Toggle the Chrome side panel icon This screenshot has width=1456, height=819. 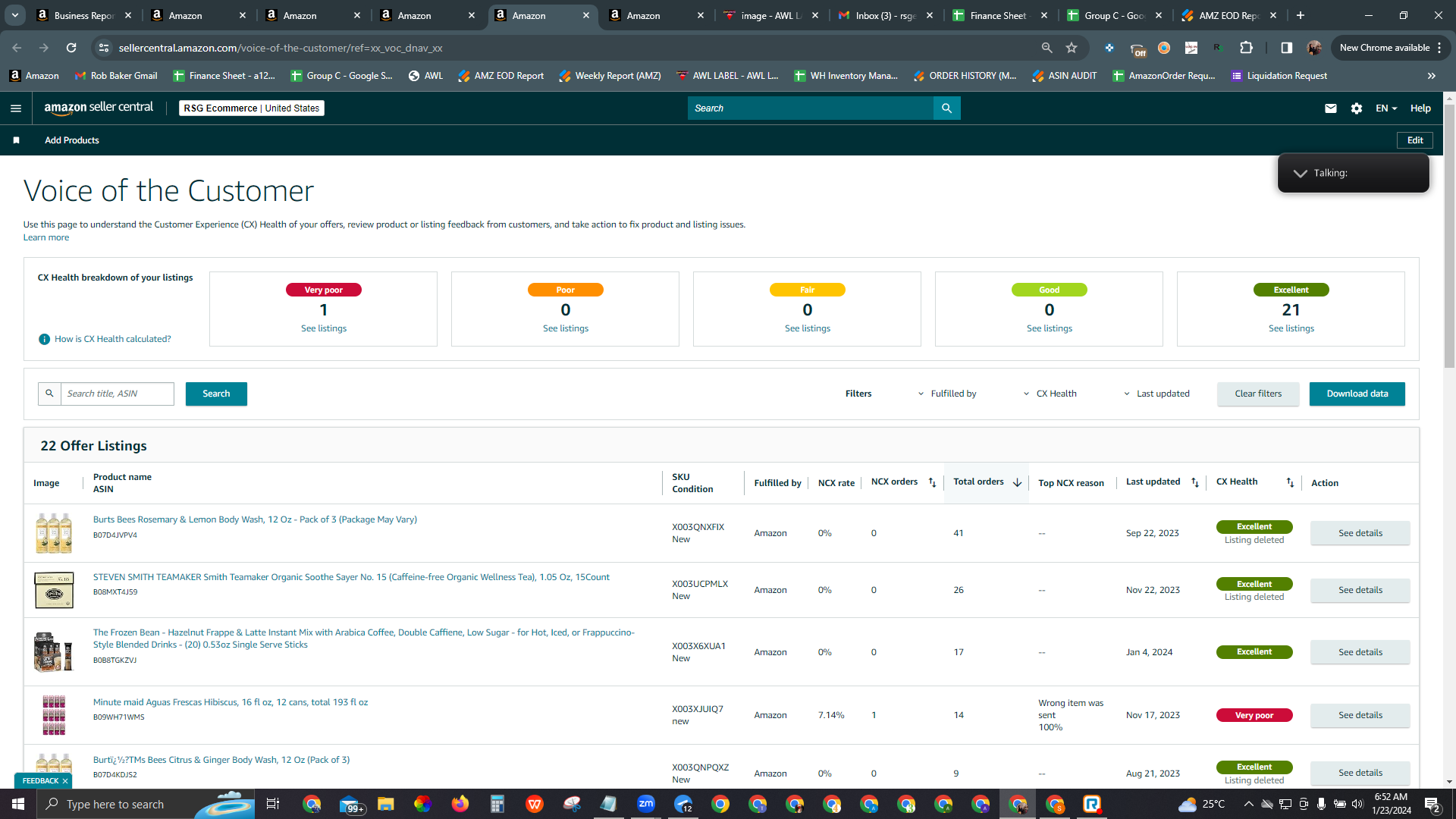(1287, 48)
